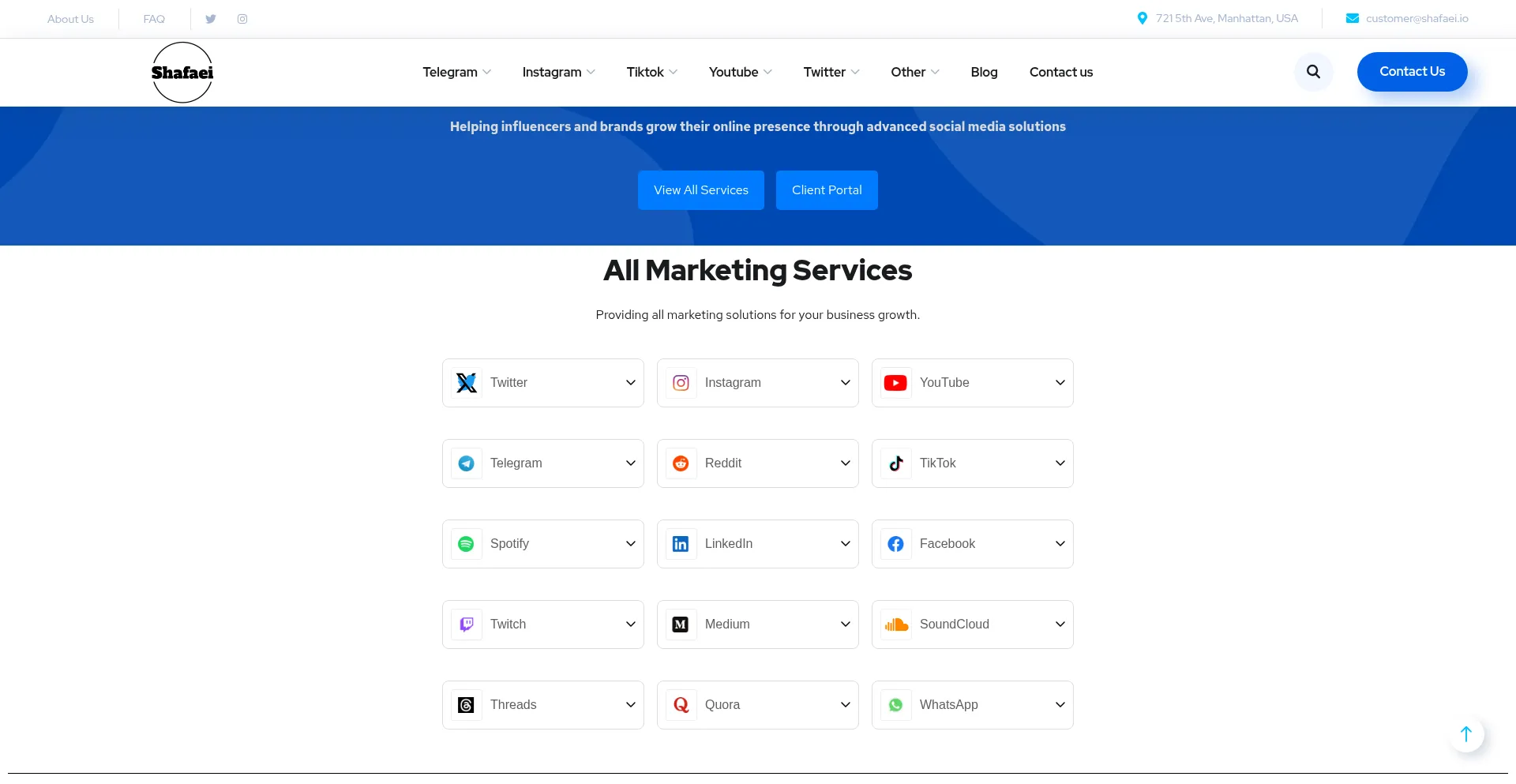Open Contact us in the navigation bar
This screenshot has height=784, width=1516.
click(1061, 72)
